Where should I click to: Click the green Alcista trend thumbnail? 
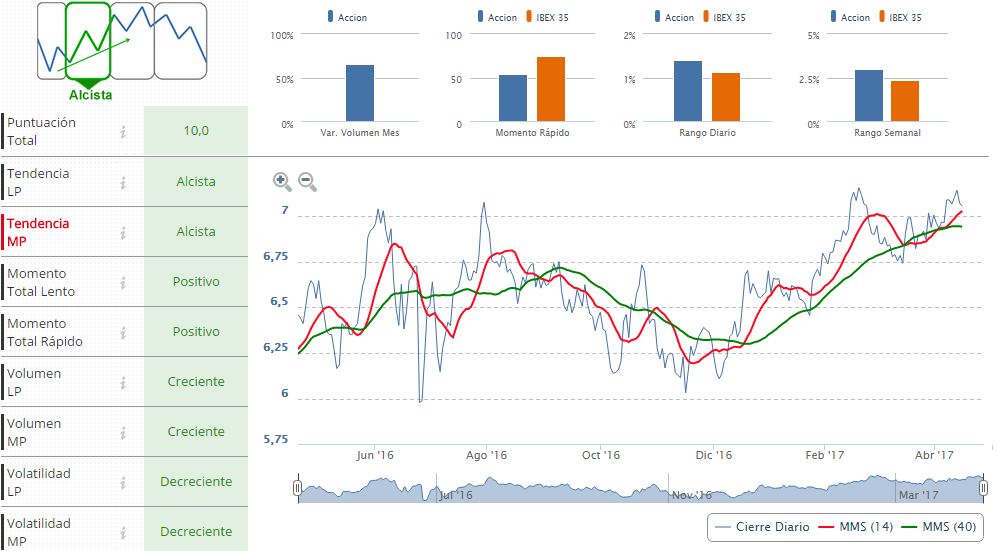pos(88,40)
